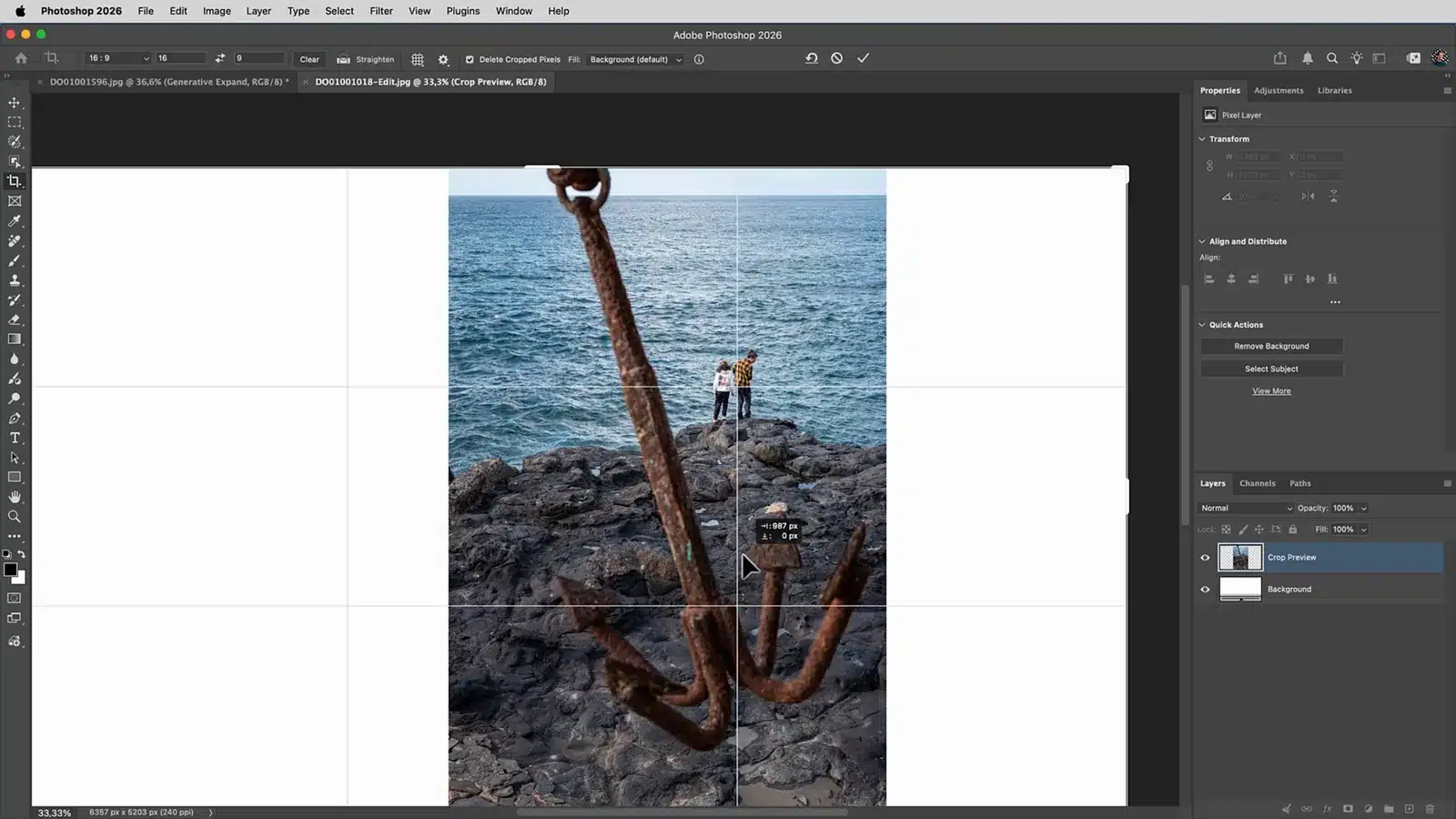Click the Remove Background button
The image size is (1456, 819).
[1271, 346]
